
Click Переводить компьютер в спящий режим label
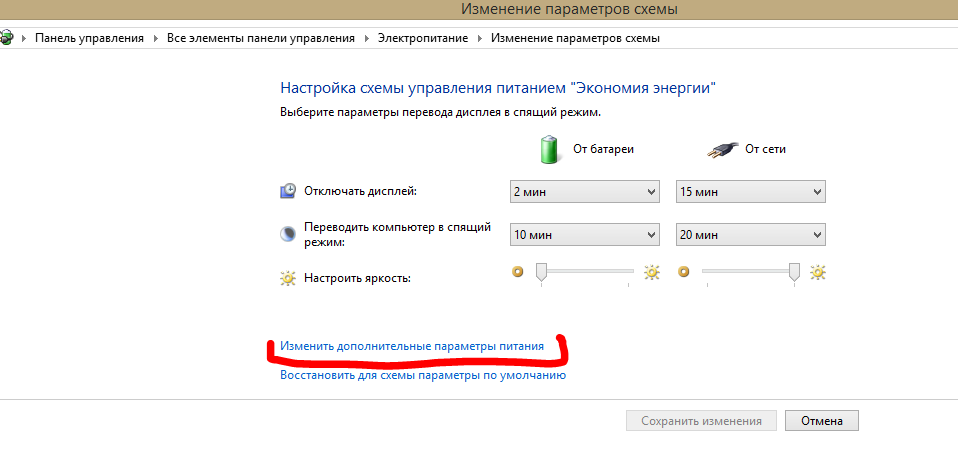[x=398, y=235]
